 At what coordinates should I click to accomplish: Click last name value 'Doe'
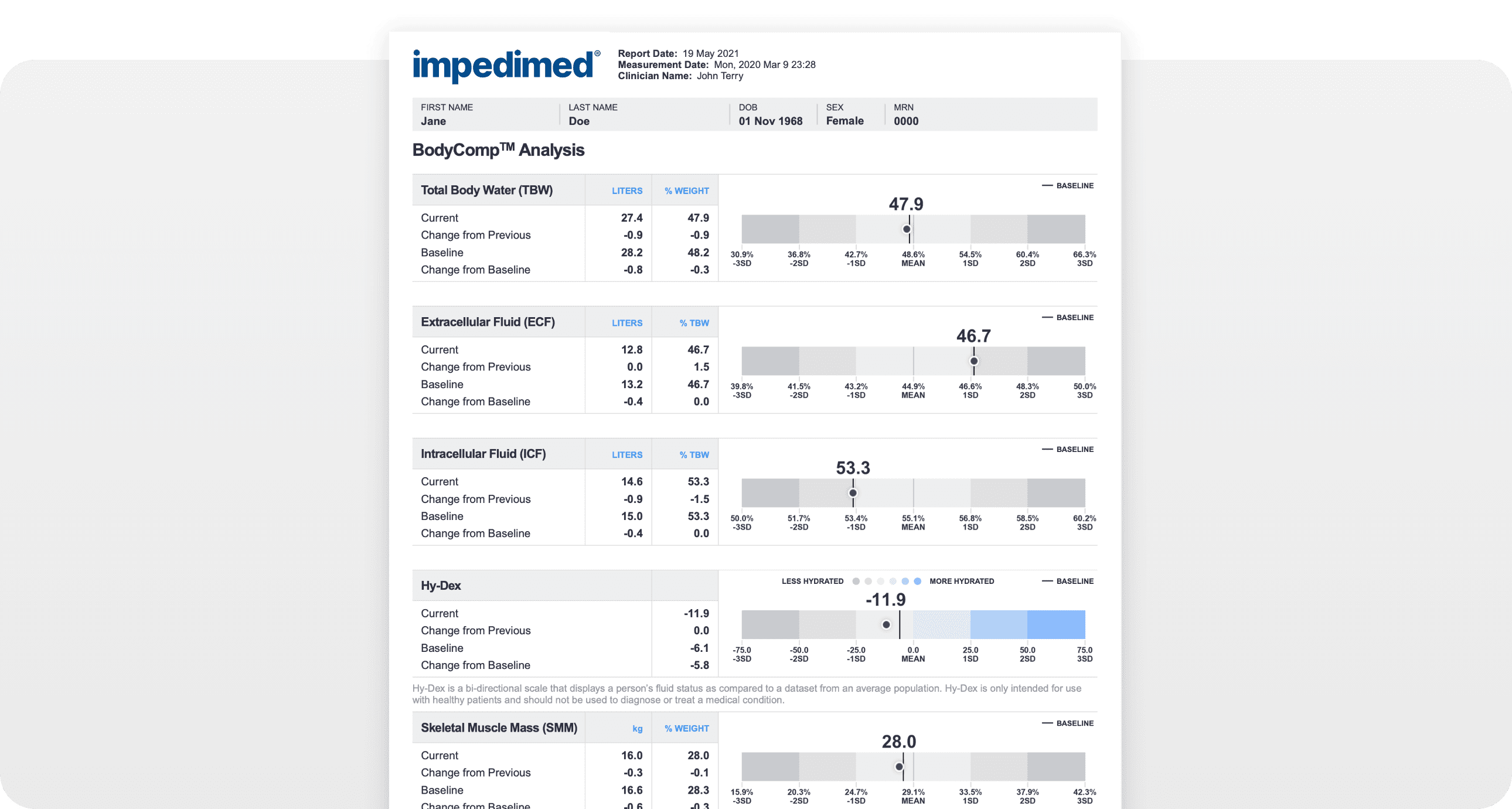tap(579, 121)
